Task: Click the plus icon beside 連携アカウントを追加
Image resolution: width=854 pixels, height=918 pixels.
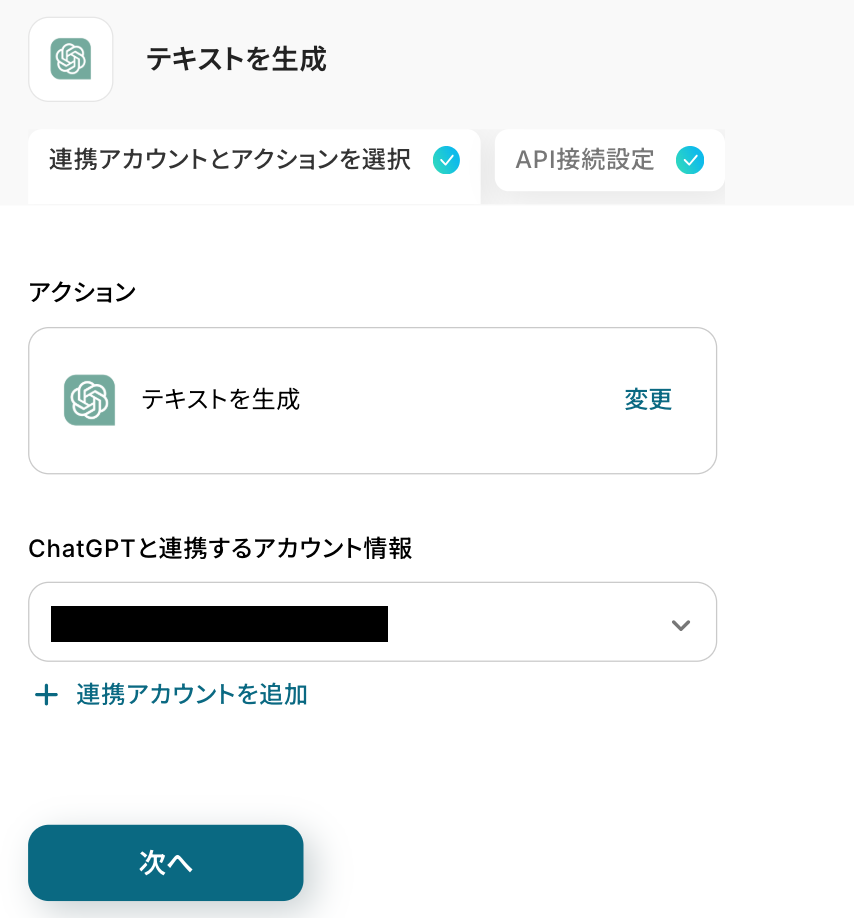Action: [x=46, y=695]
